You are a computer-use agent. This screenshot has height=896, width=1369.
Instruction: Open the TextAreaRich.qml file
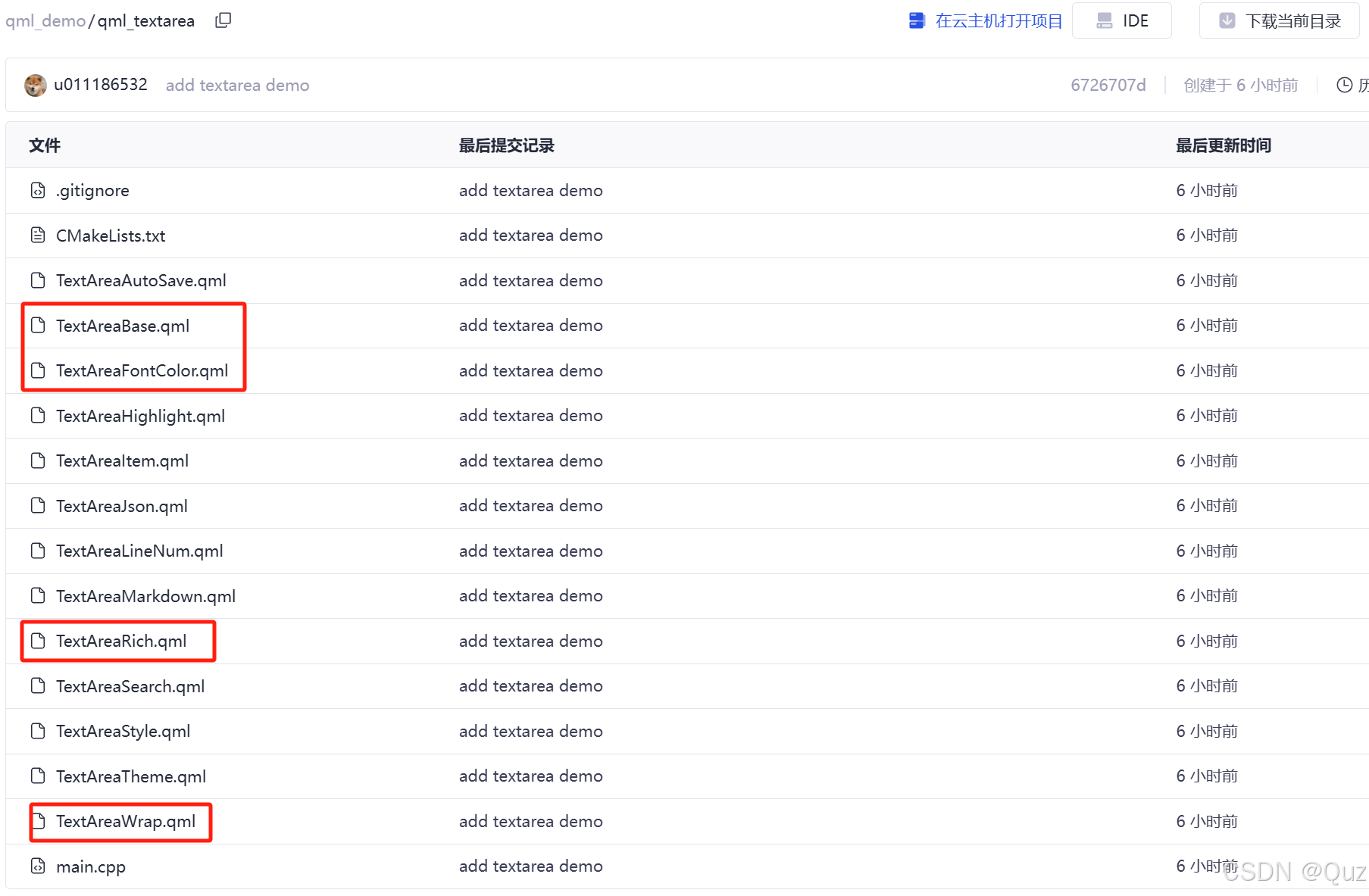(121, 641)
